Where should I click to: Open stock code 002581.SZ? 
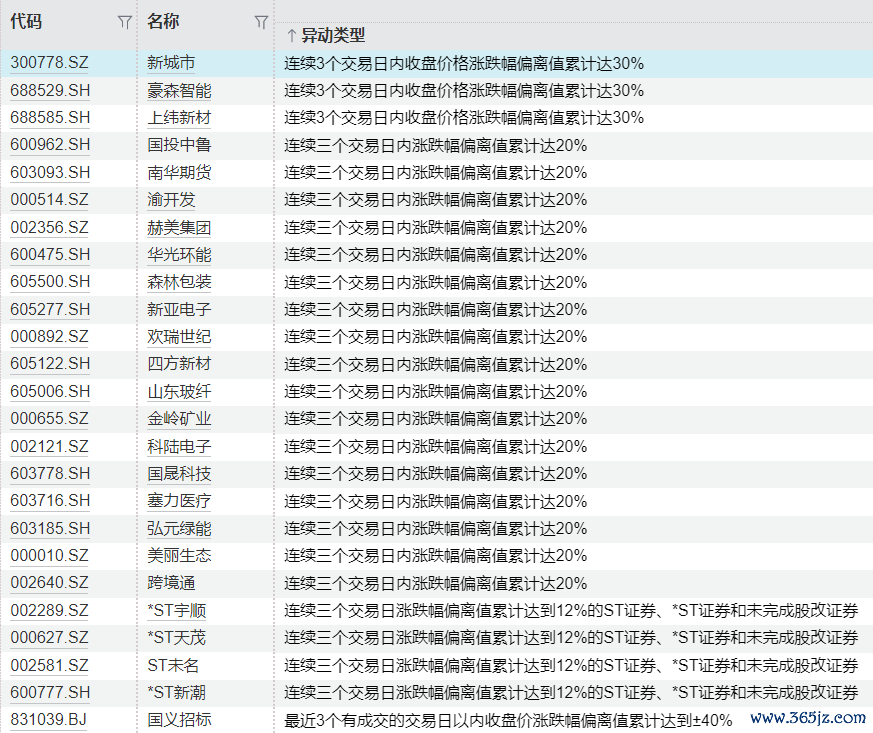(x=50, y=665)
